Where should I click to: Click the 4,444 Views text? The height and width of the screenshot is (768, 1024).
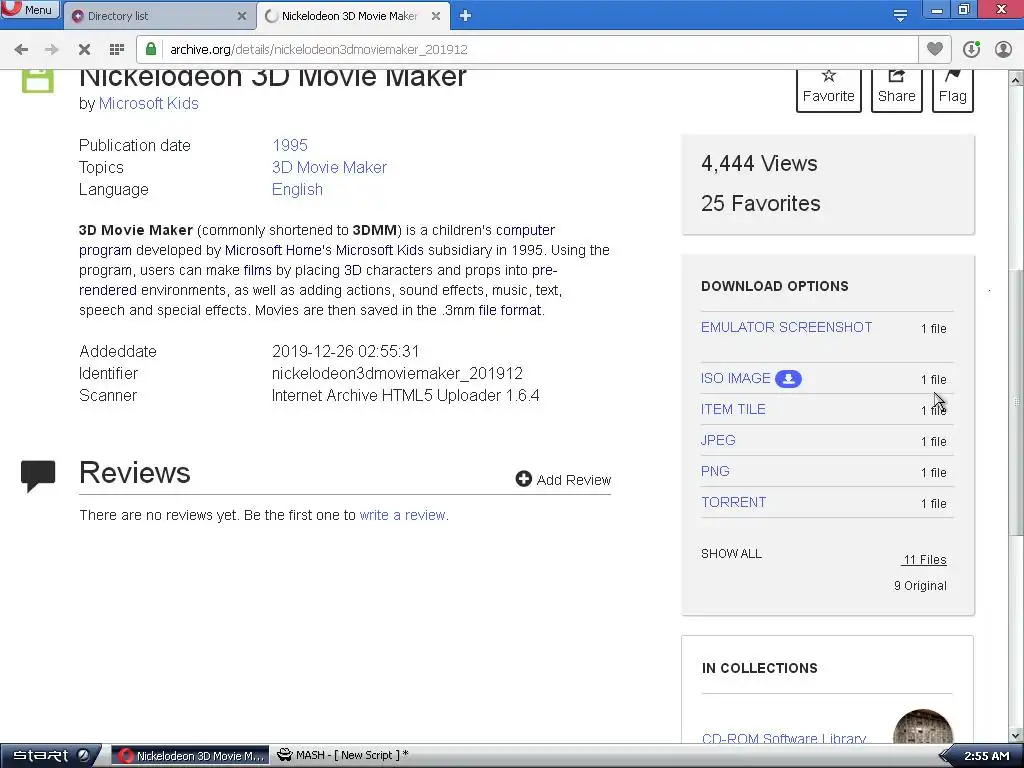pos(759,163)
